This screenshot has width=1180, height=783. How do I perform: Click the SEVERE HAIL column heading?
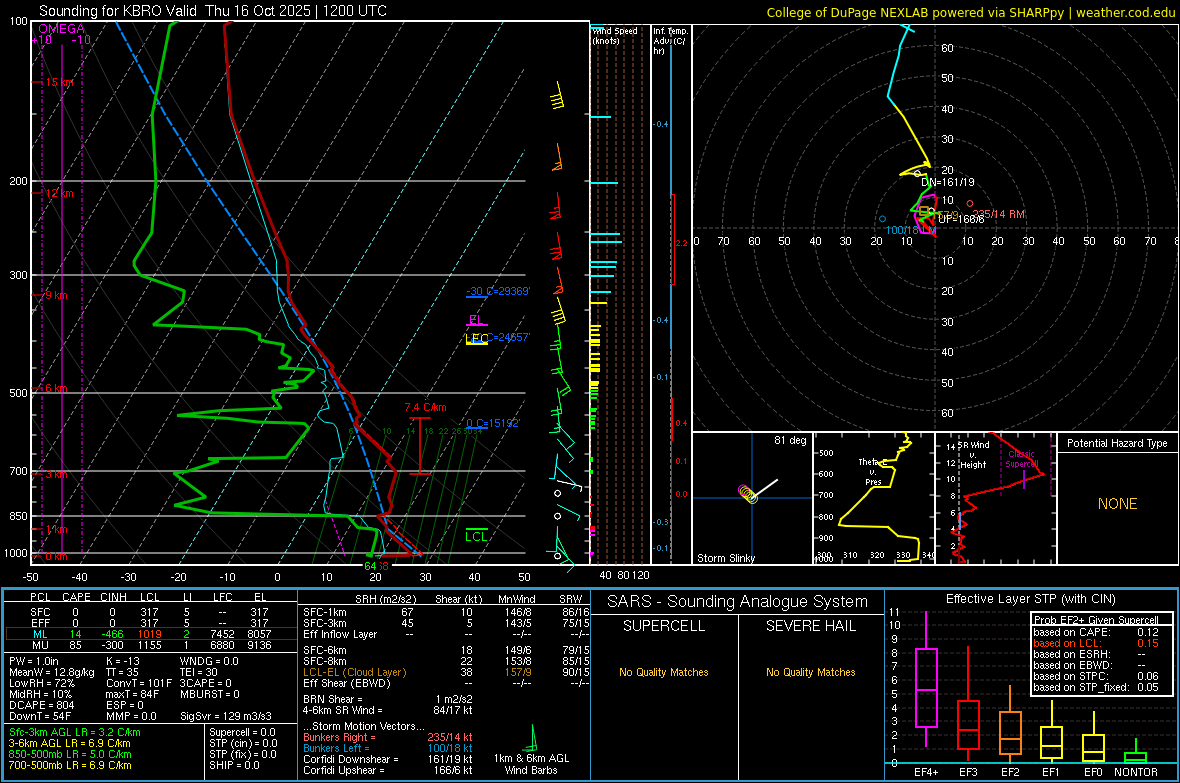(x=810, y=626)
